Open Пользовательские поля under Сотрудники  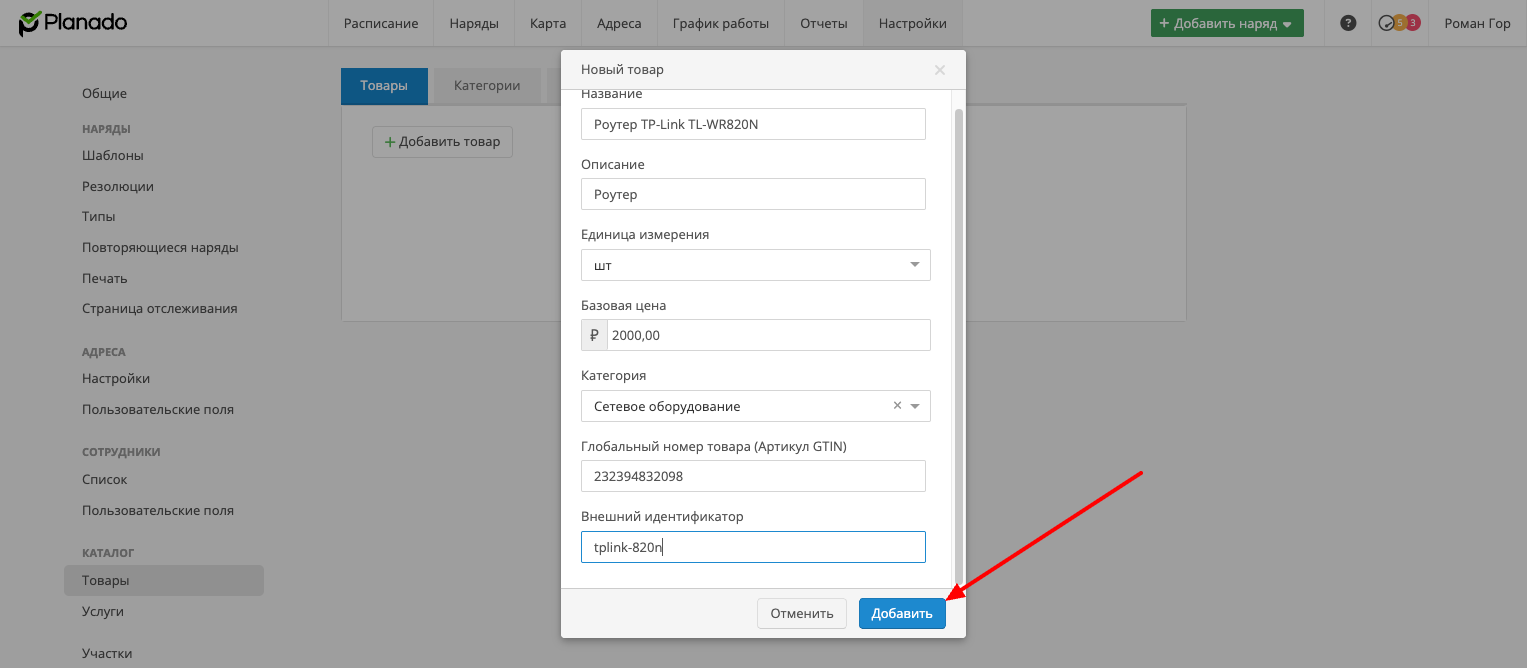[158, 511]
